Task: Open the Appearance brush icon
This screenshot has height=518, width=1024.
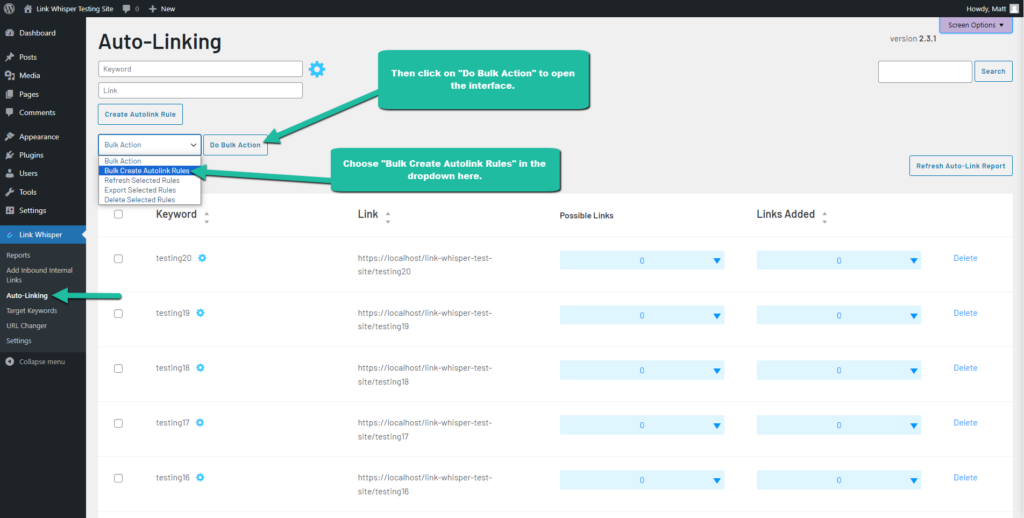Action: pyautogui.click(x=10, y=137)
